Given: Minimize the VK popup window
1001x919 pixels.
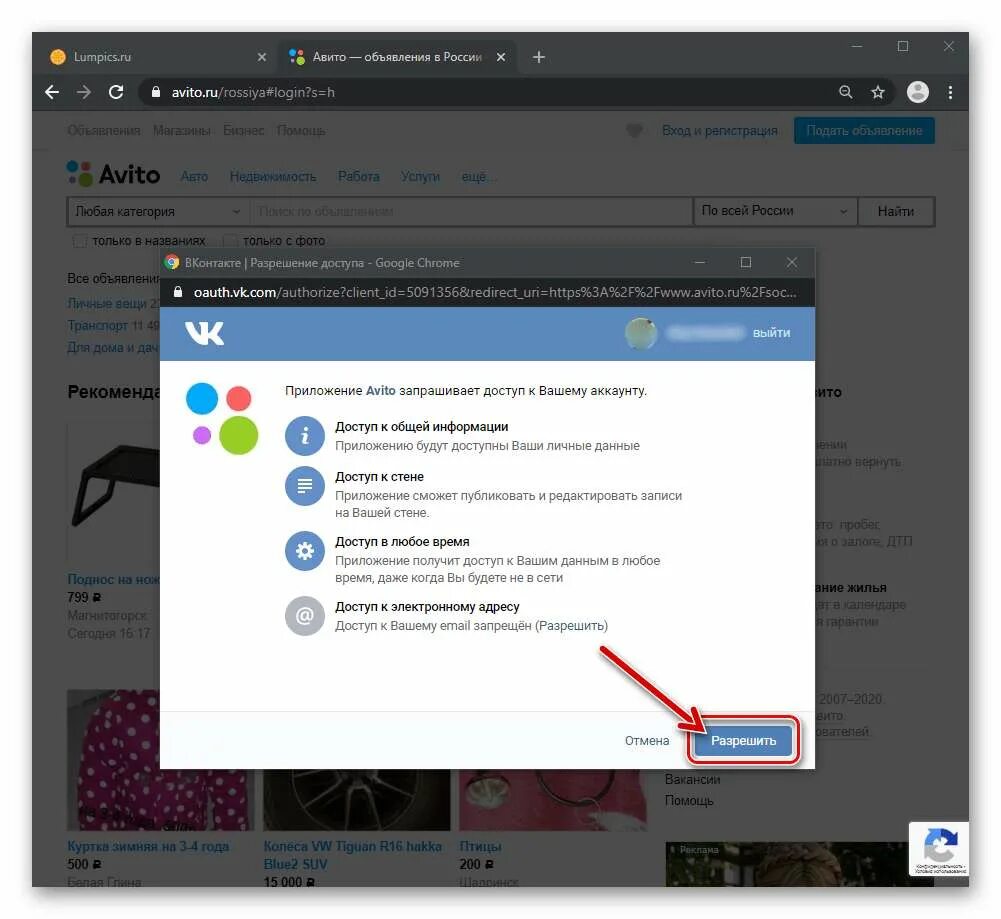Looking at the screenshot, I should (x=700, y=262).
